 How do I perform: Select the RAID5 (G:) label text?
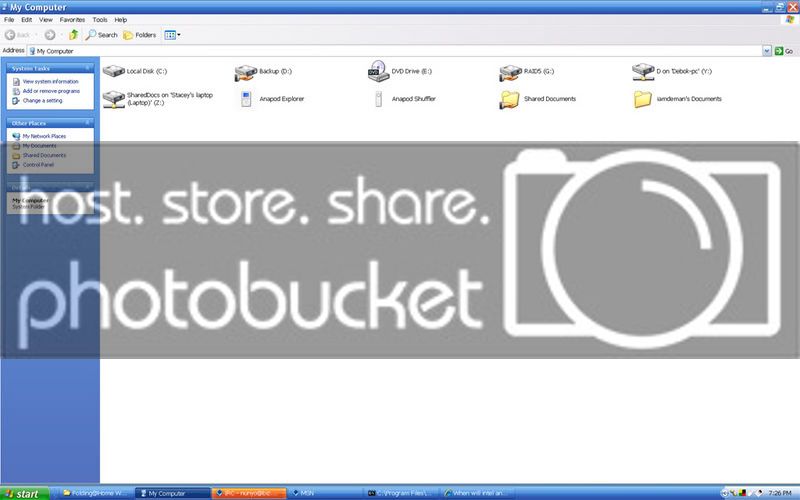[539, 71]
